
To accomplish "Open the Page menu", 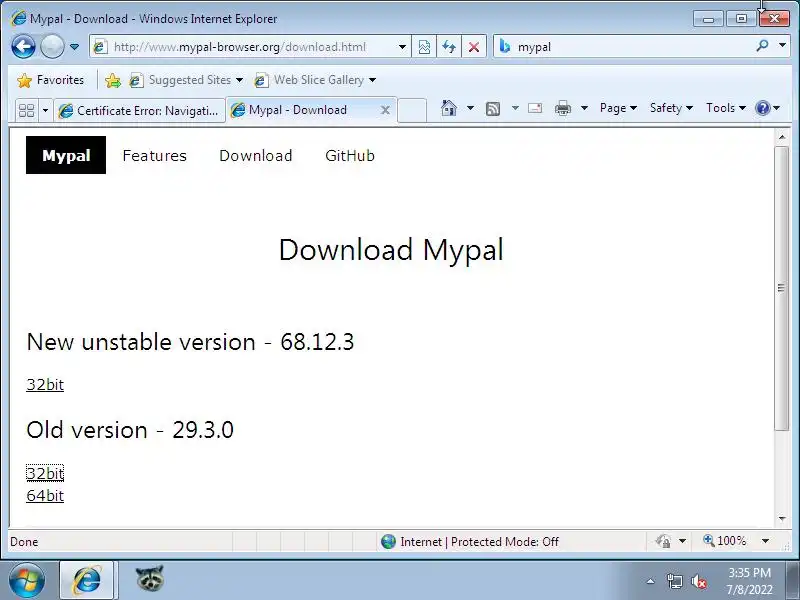I will (618, 108).
